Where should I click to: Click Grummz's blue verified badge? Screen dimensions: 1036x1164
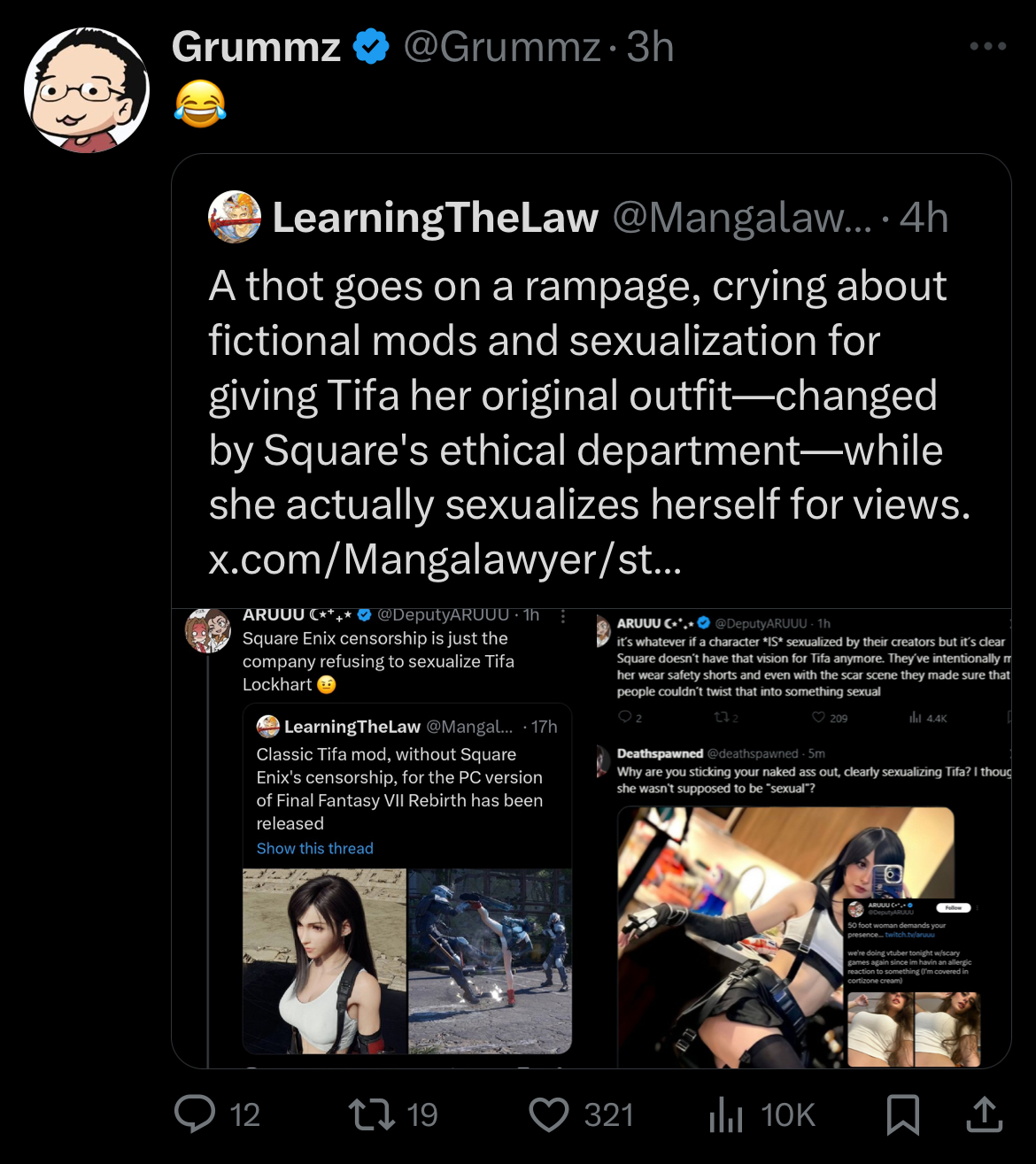pos(371,47)
